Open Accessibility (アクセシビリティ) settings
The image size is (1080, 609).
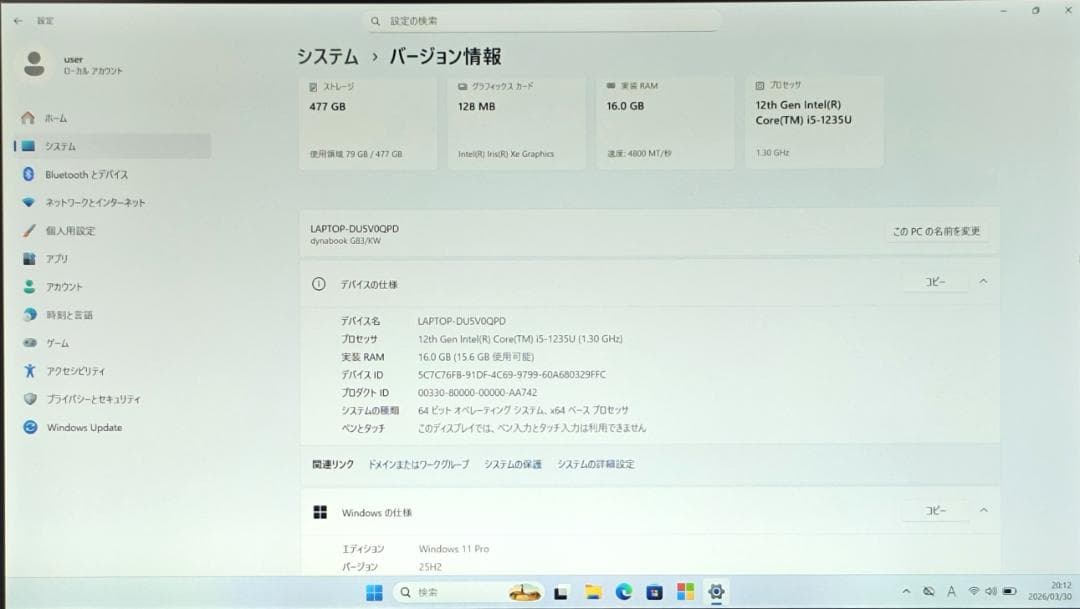(112, 371)
